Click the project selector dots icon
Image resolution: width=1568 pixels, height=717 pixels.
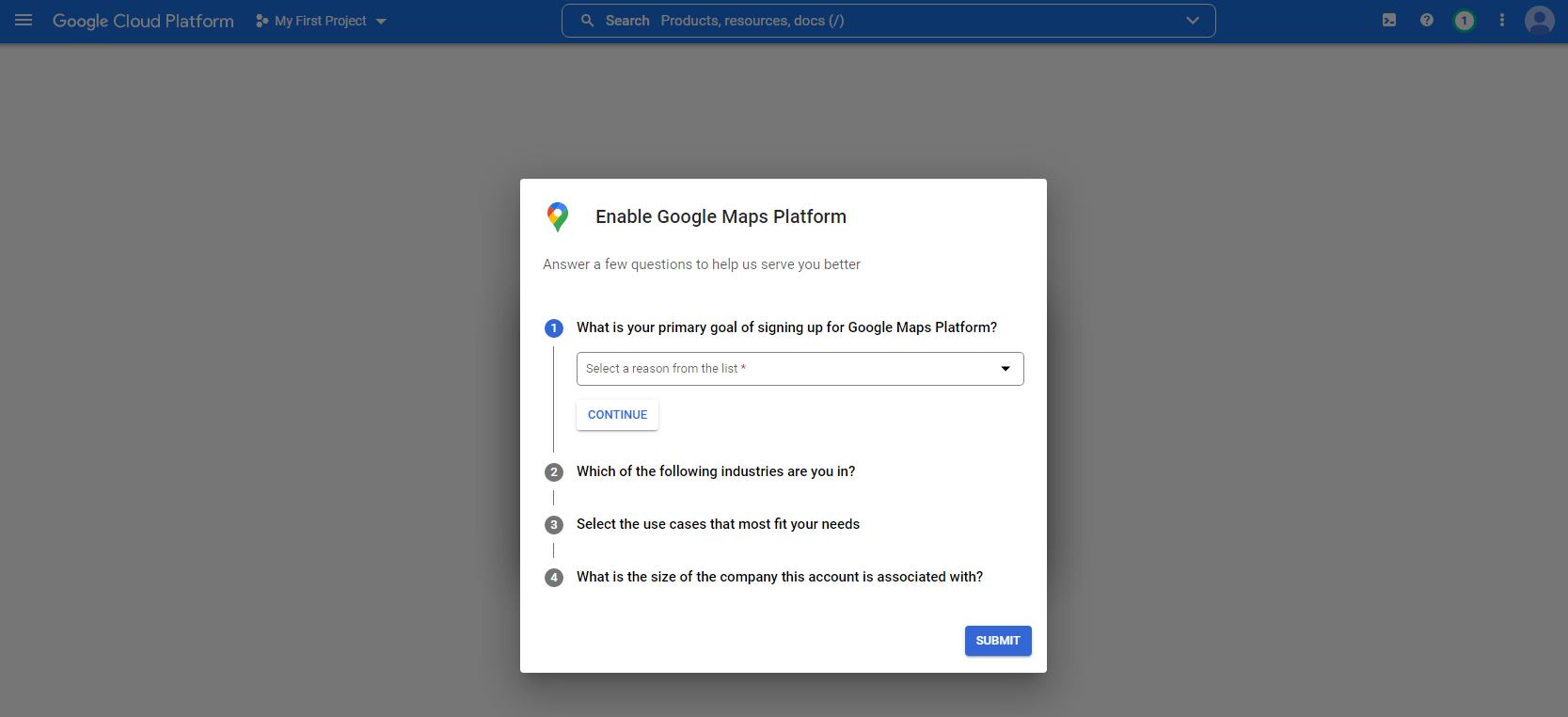[x=261, y=21]
